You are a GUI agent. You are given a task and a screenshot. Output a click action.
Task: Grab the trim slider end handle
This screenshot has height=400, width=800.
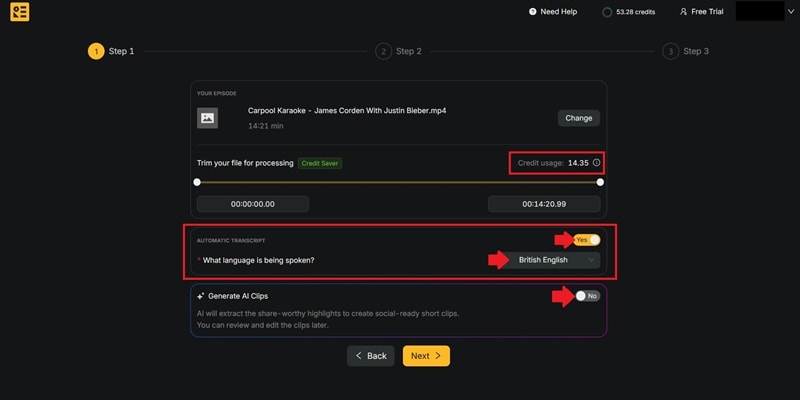600,182
